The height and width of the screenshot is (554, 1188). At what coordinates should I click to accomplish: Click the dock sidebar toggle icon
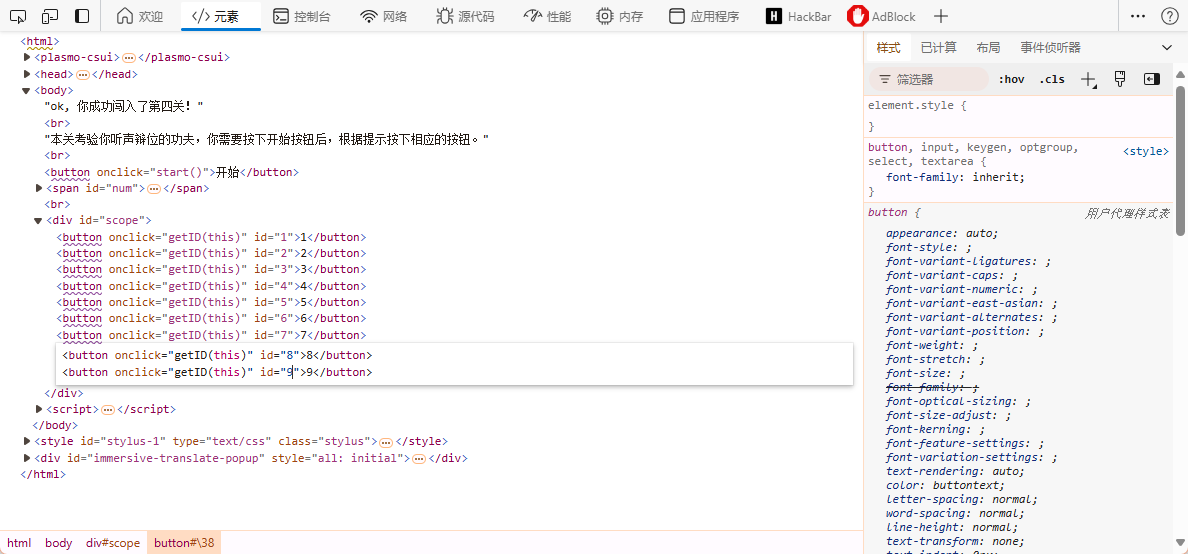pyautogui.click(x=82, y=16)
